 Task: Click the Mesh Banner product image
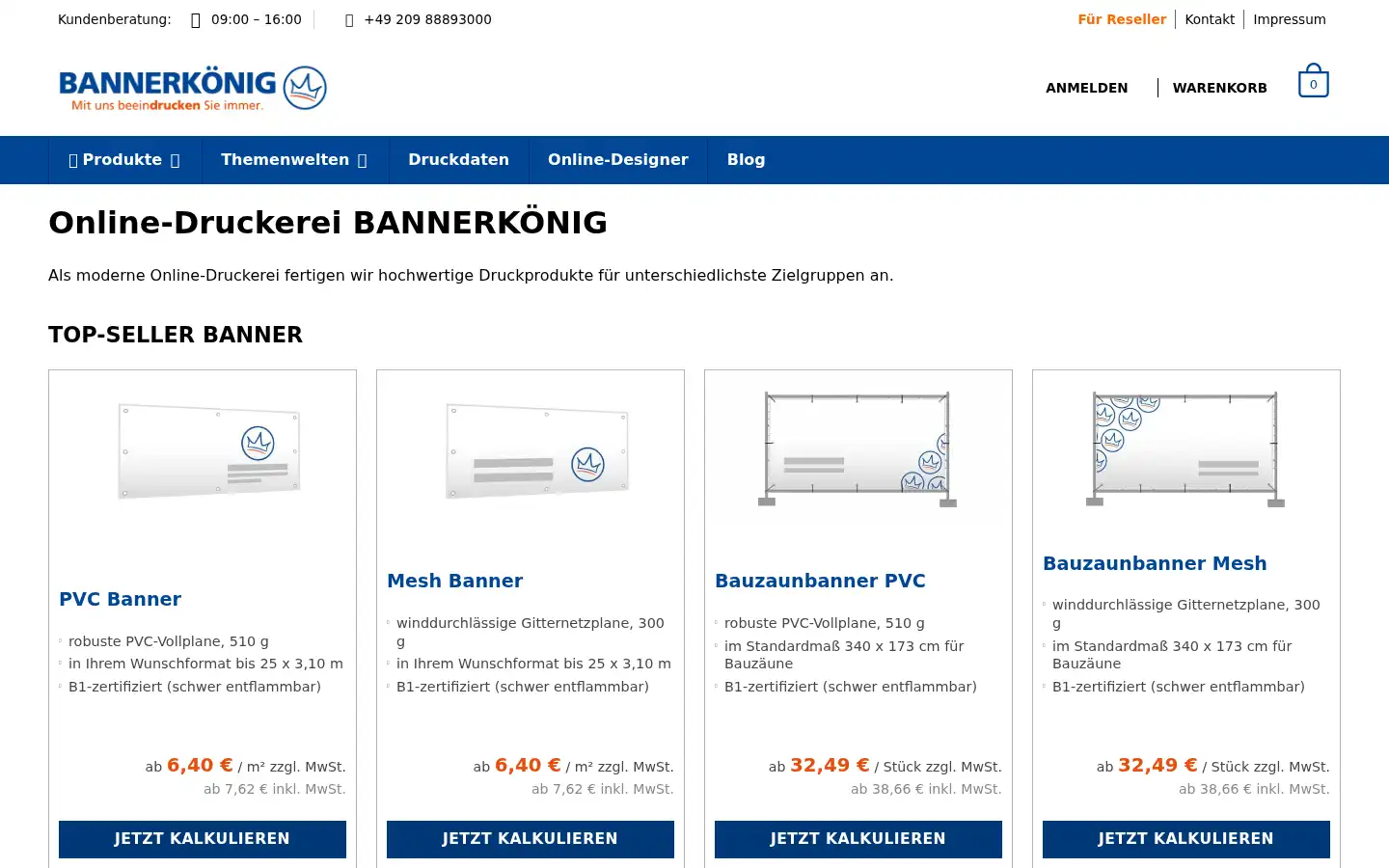[x=537, y=450]
